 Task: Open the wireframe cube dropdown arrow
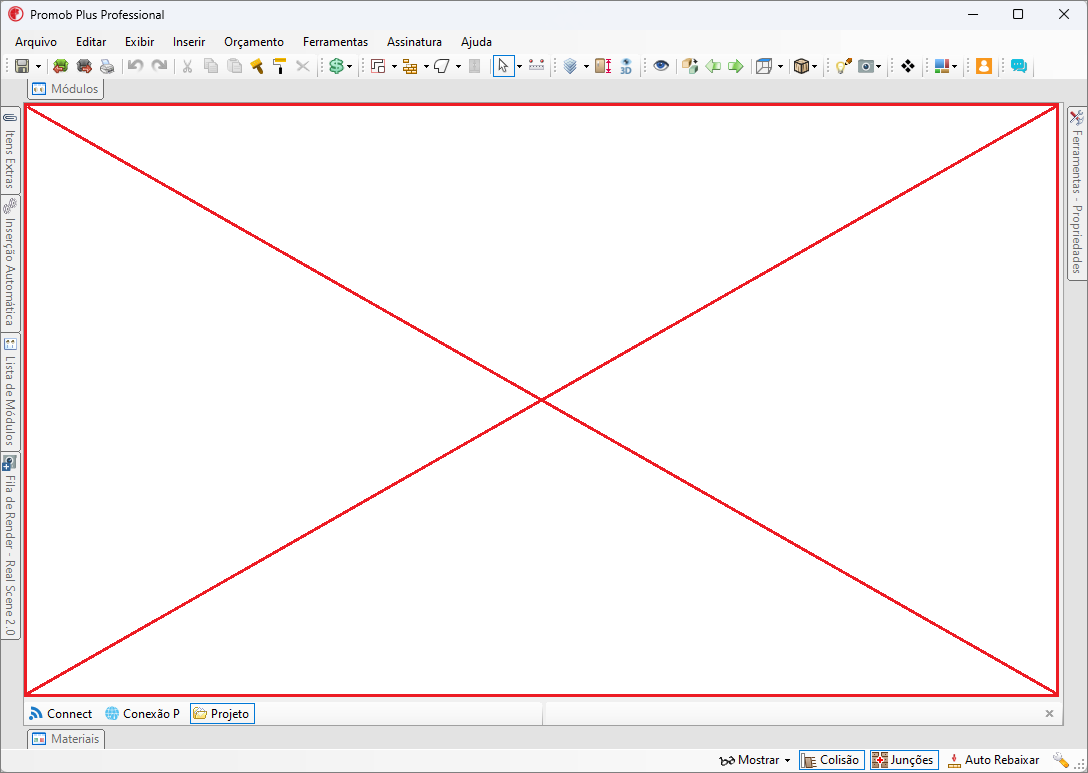click(781, 67)
